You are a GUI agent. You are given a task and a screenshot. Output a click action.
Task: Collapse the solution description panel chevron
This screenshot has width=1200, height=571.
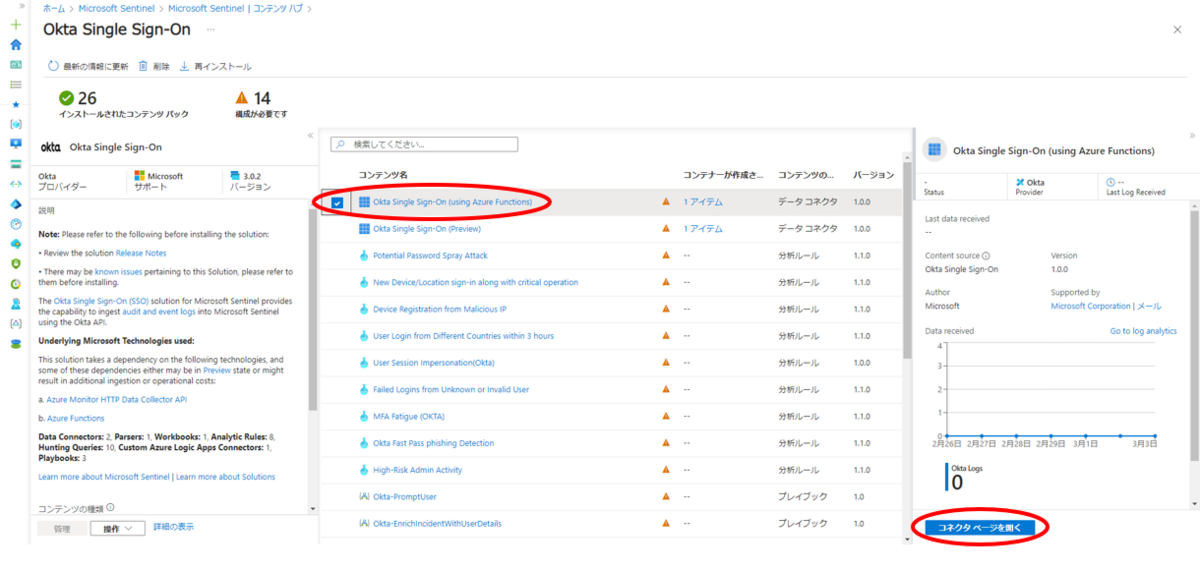pos(310,135)
